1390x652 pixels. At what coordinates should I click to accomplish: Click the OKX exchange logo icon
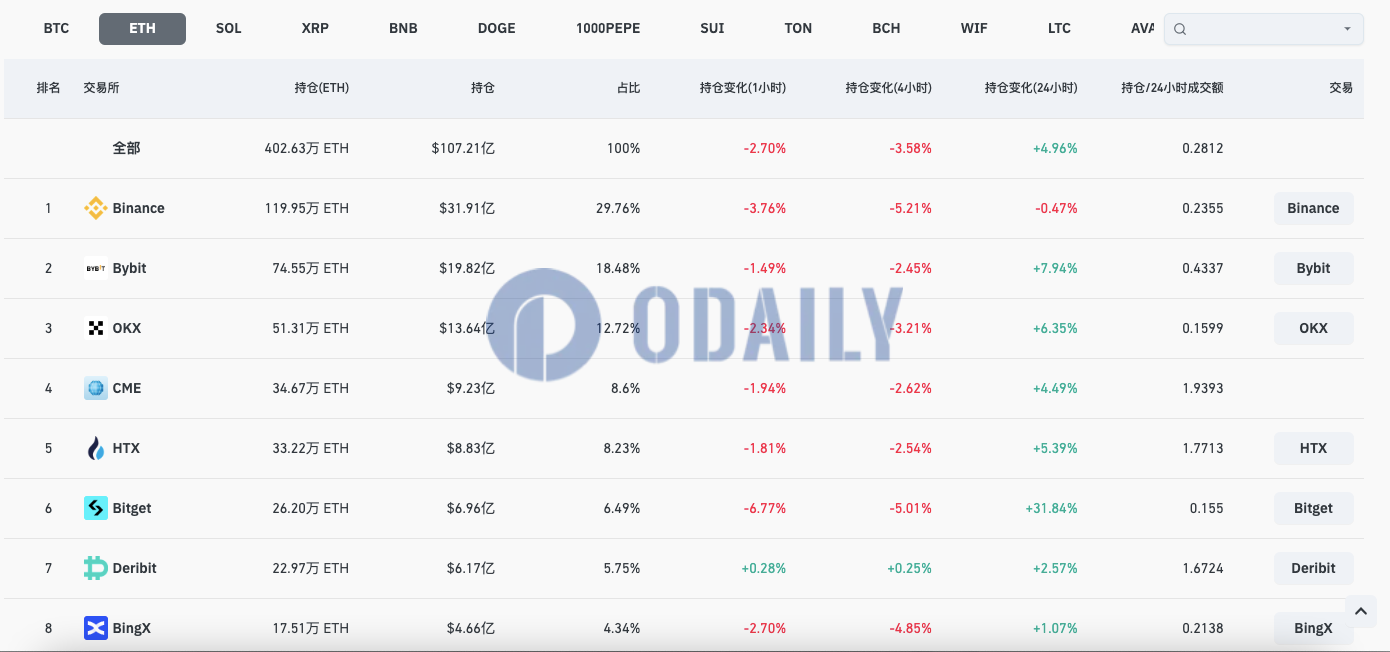coord(96,328)
